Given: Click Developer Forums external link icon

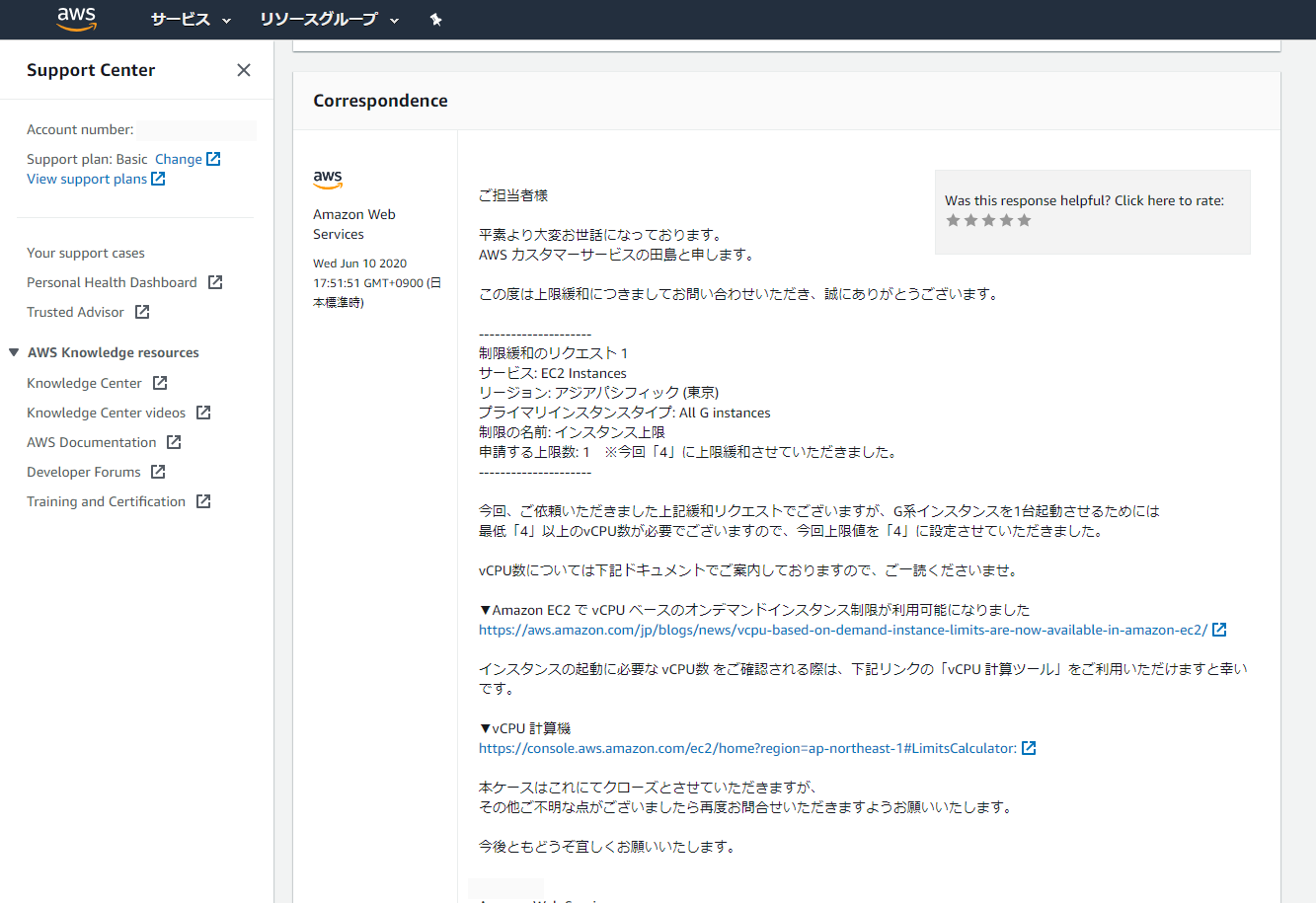Looking at the screenshot, I should 158,472.
